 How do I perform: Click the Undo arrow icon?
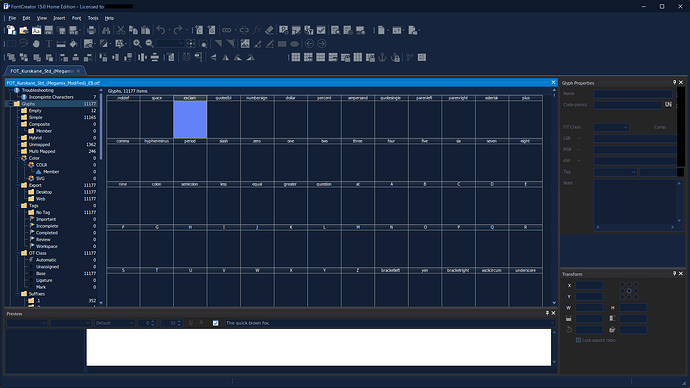pyautogui.click(x=161, y=30)
